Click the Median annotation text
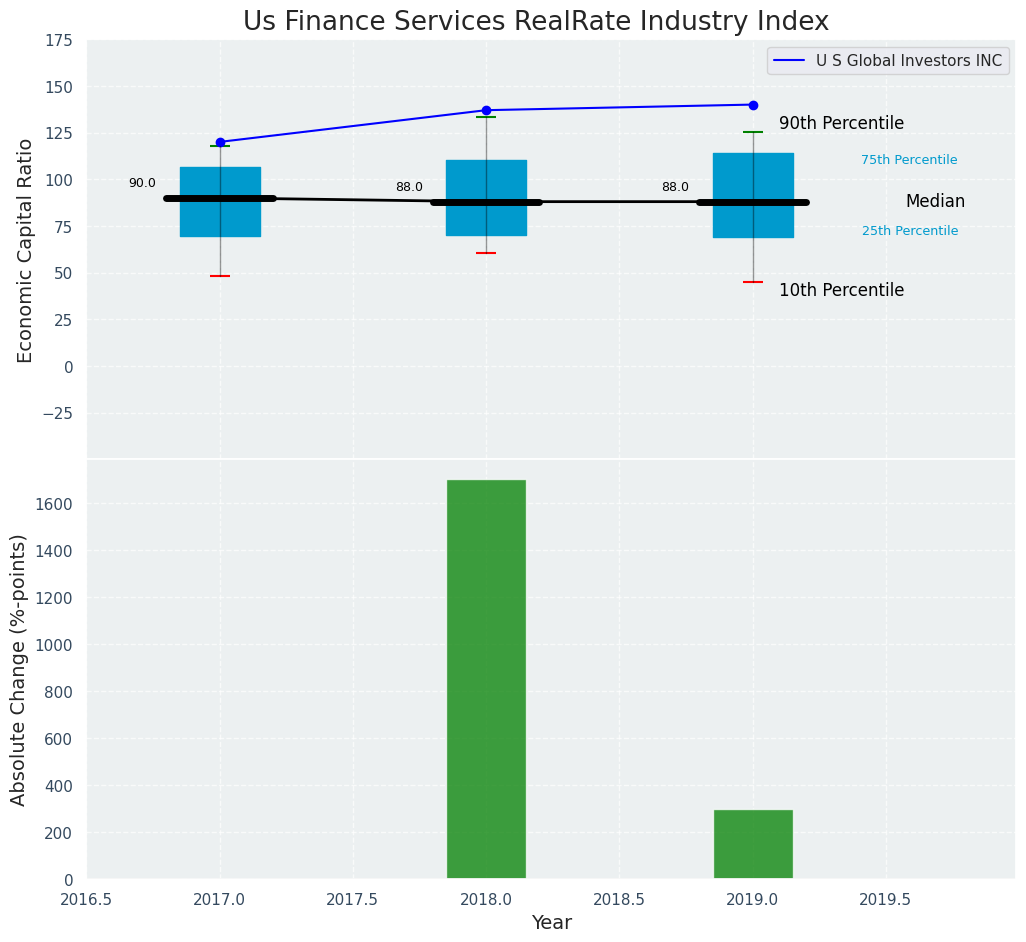This screenshot has height=942, width=1026. 935,202
